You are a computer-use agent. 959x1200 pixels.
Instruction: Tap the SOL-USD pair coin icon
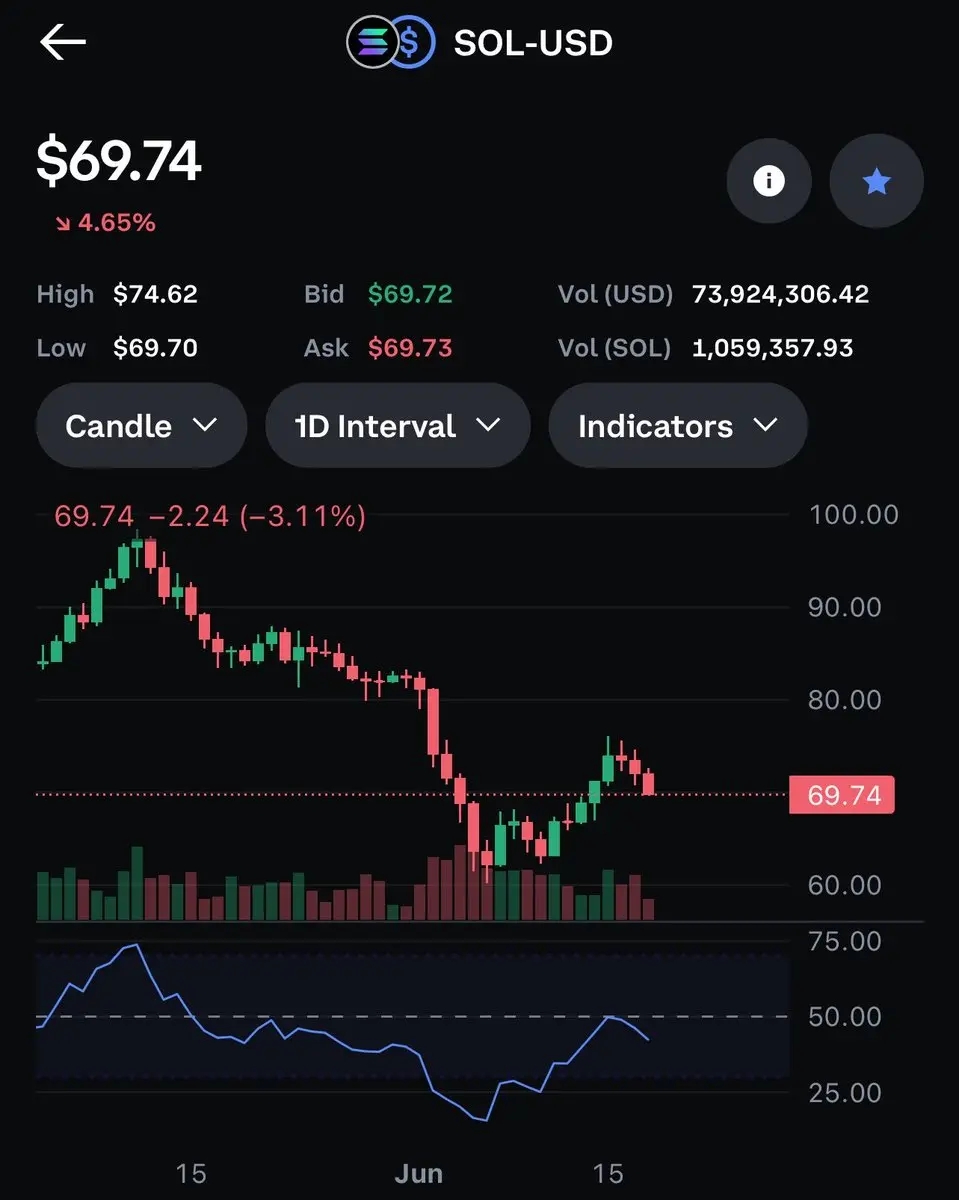pos(390,43)
